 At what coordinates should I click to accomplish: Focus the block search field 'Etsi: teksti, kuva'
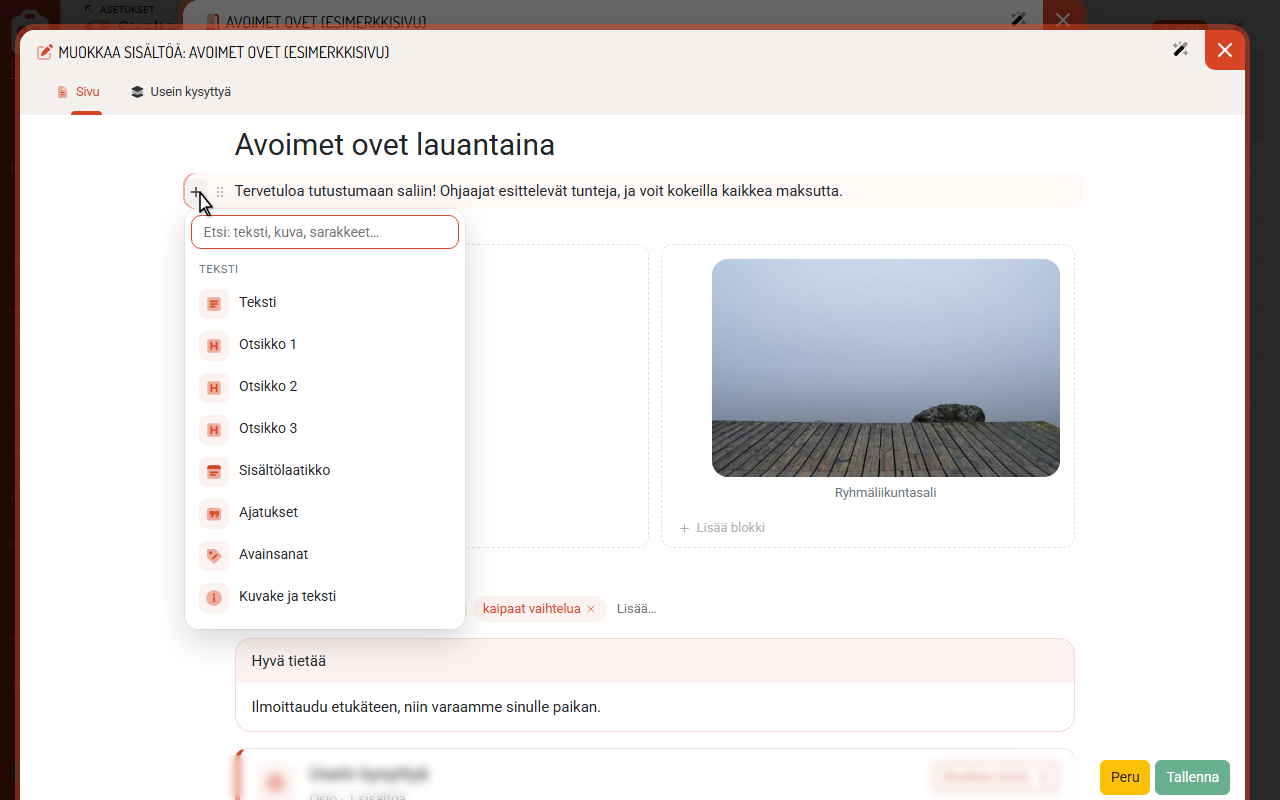[x=325, y=232]
